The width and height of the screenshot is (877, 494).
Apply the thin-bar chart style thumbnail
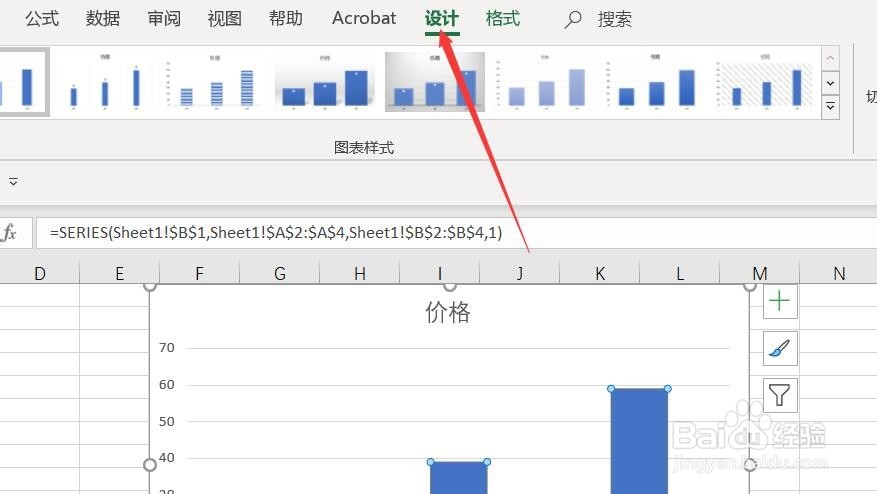tap(105, 82)
